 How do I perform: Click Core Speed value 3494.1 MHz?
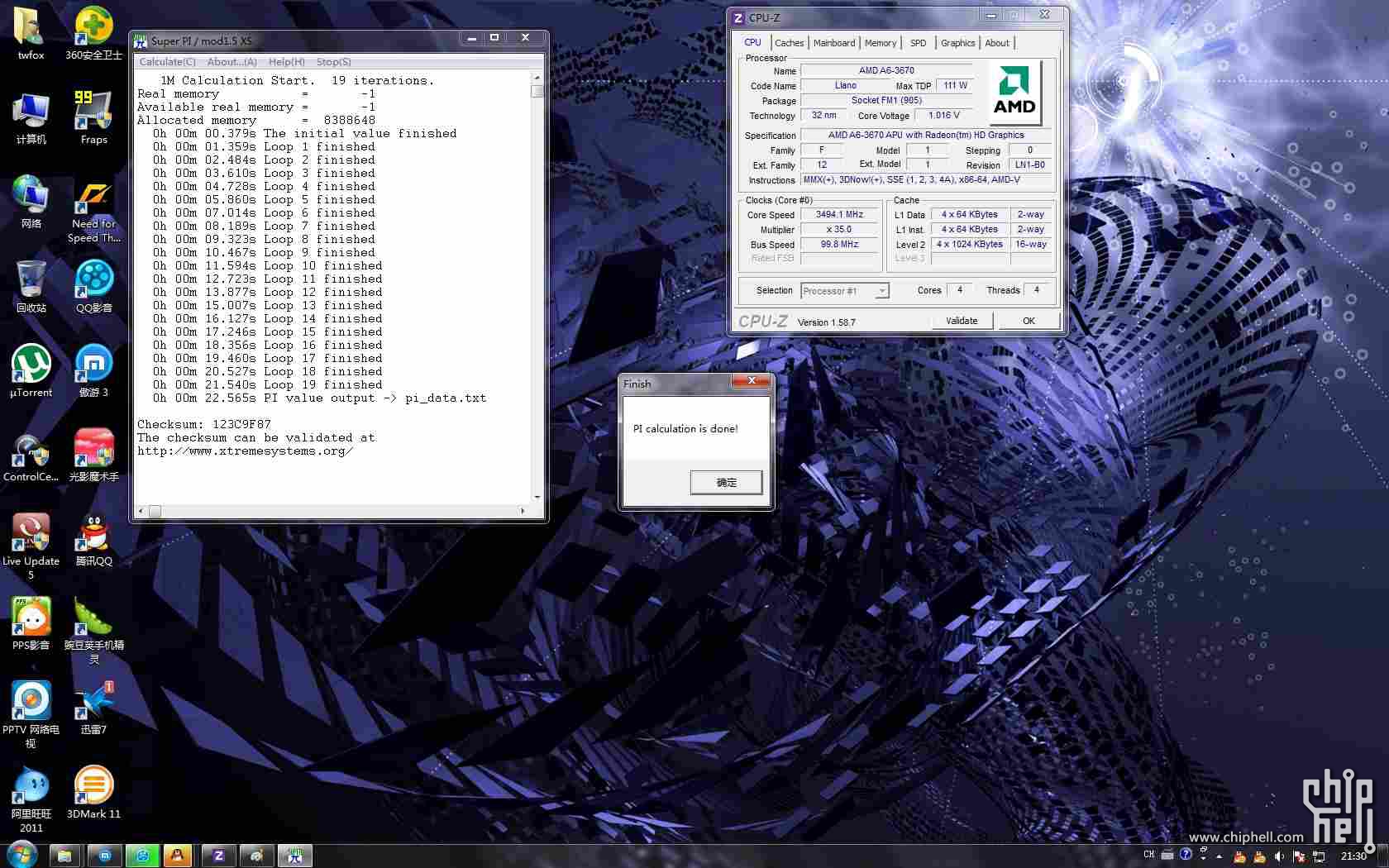point(839,215)
